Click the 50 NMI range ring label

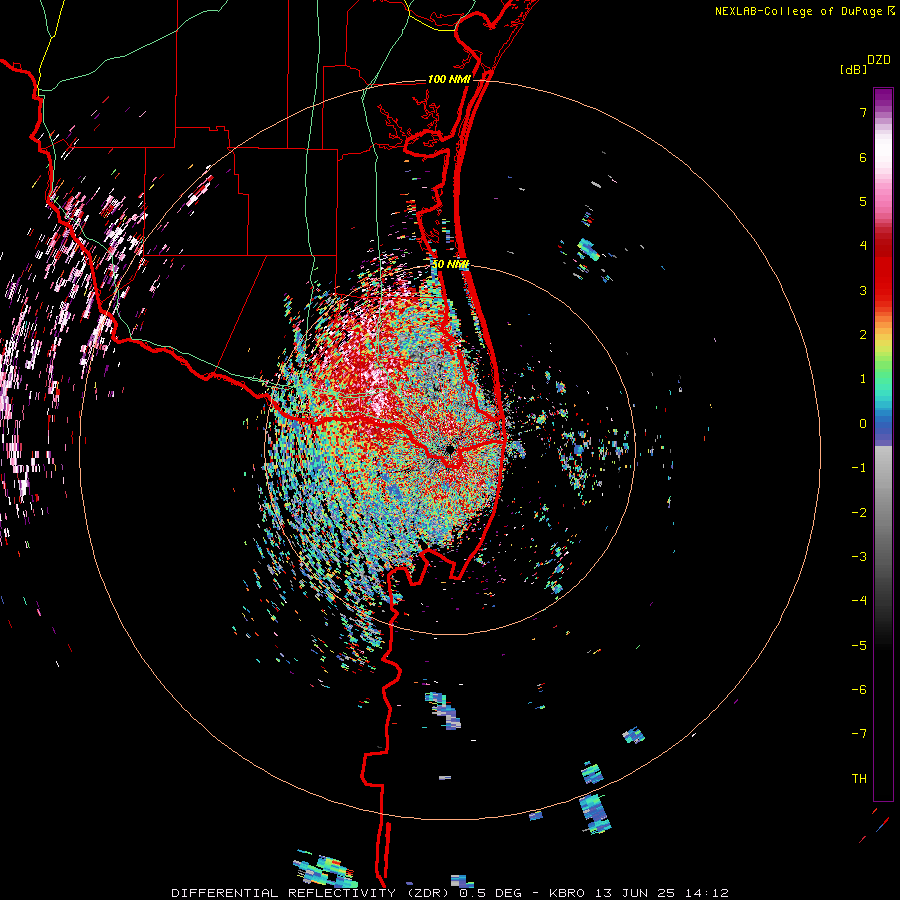tap(450, 265)
